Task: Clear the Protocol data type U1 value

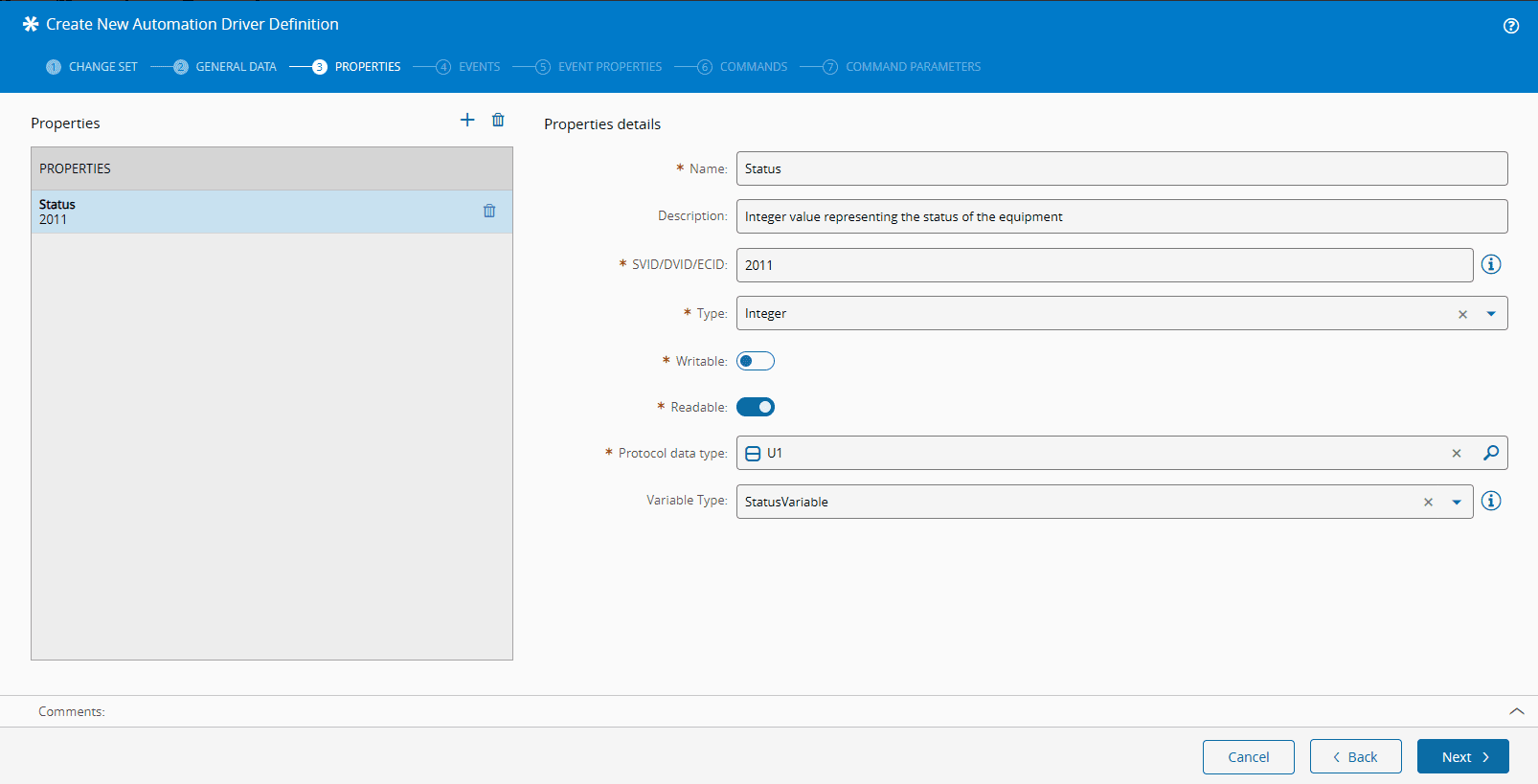Action: click(1457, 453)
